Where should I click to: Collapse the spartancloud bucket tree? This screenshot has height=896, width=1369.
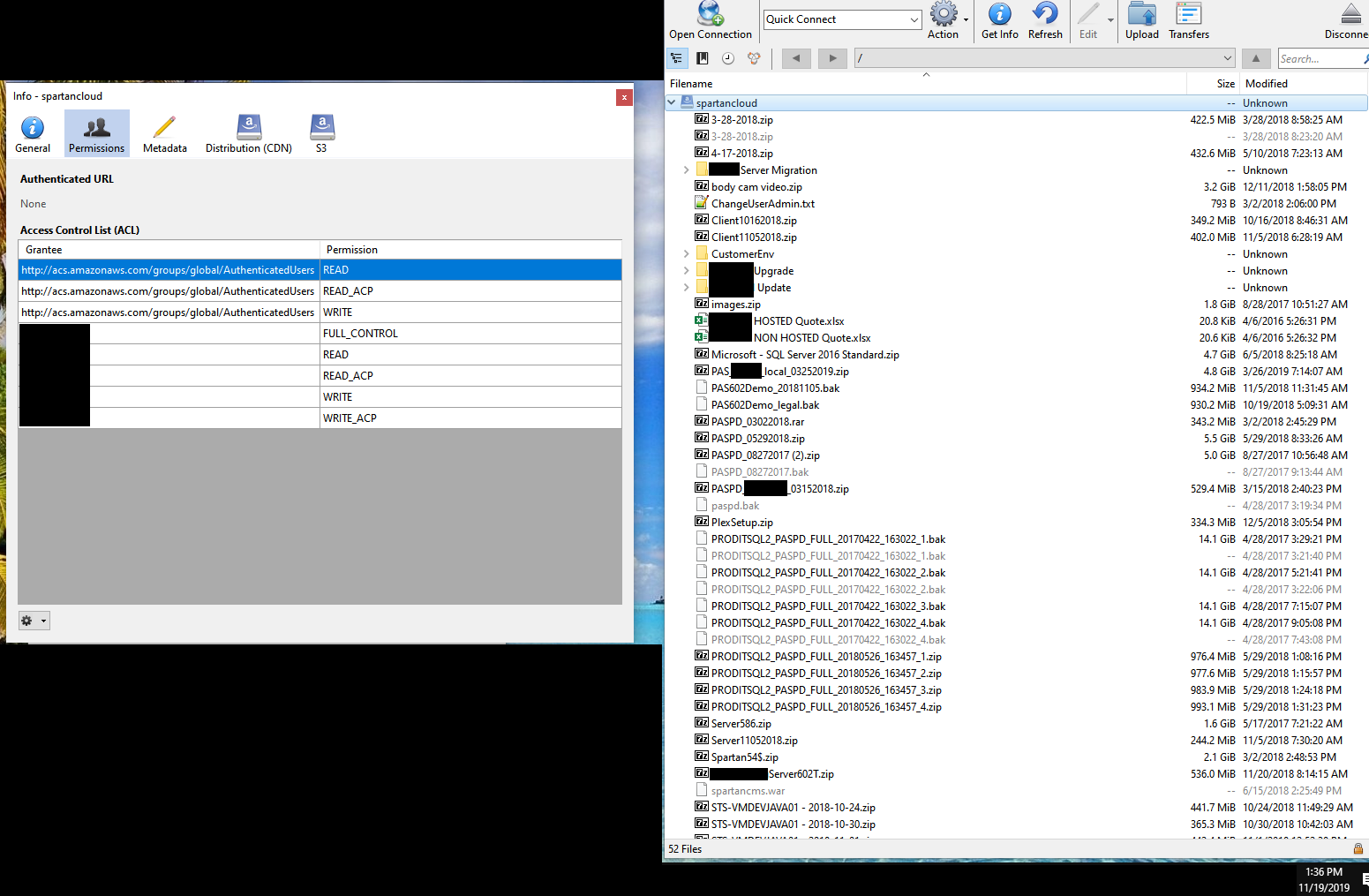(x=672, y=103)
